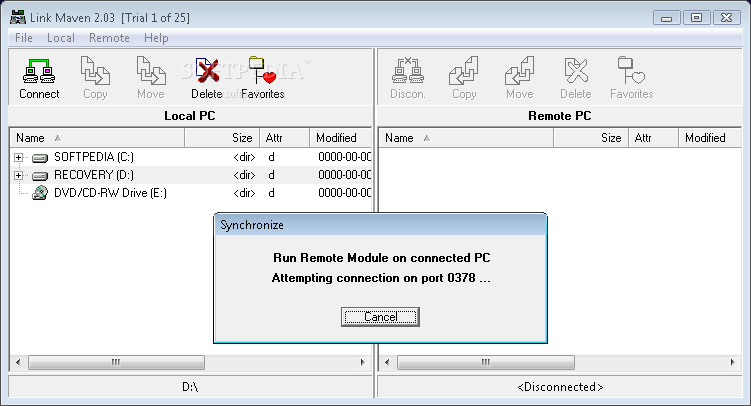Expand the SOFTPEDIA (C:) tree node
Image resolution: width=751 pixels, height=406 pixels.
click(x=18, y=158)
